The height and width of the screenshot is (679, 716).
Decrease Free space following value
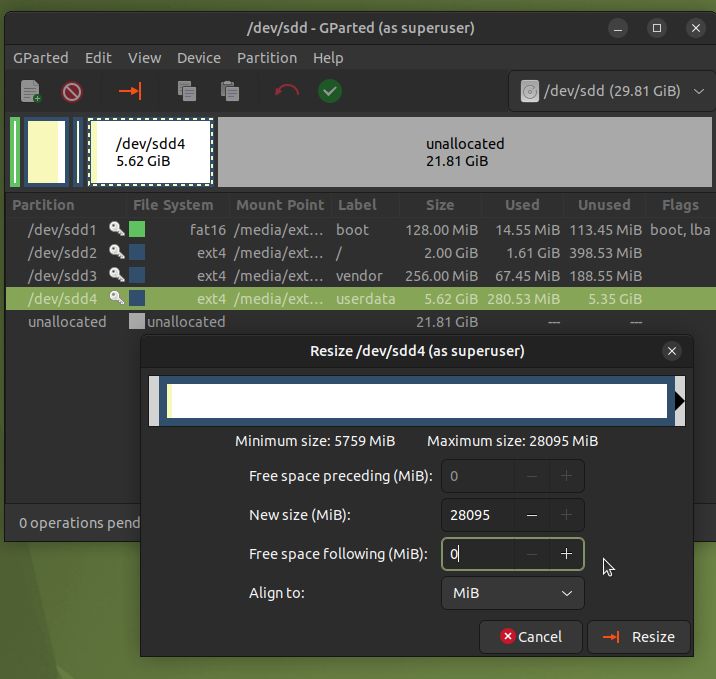click(532, 554)
